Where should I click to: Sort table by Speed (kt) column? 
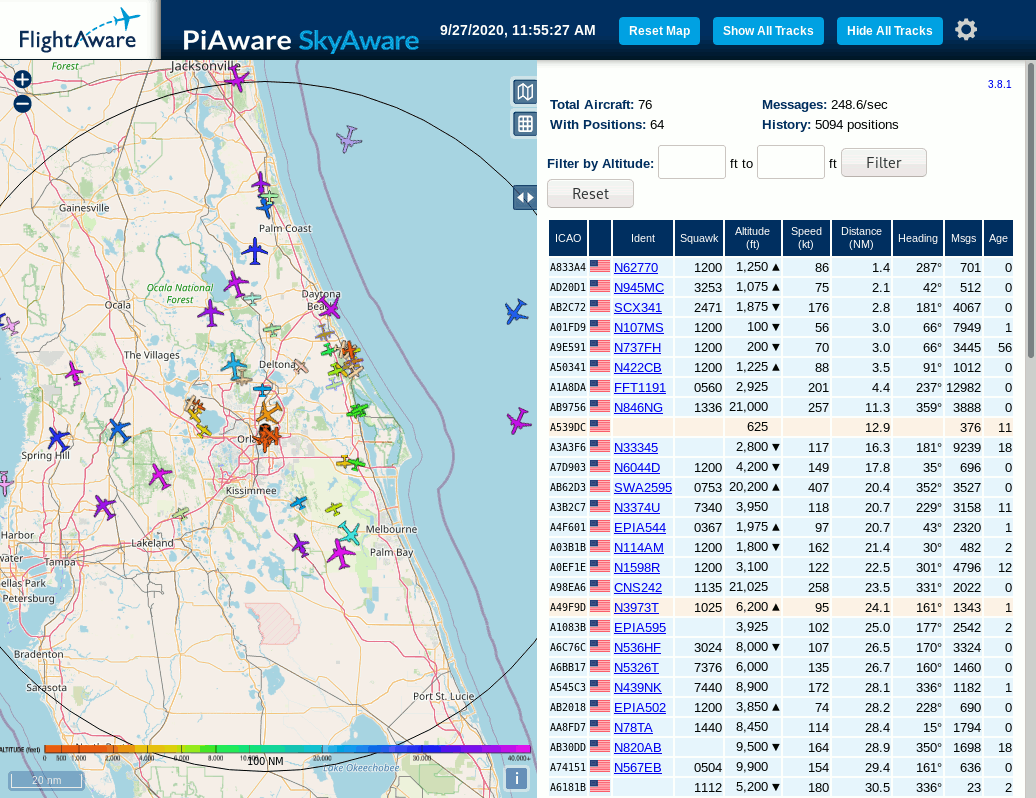(806, 238)
